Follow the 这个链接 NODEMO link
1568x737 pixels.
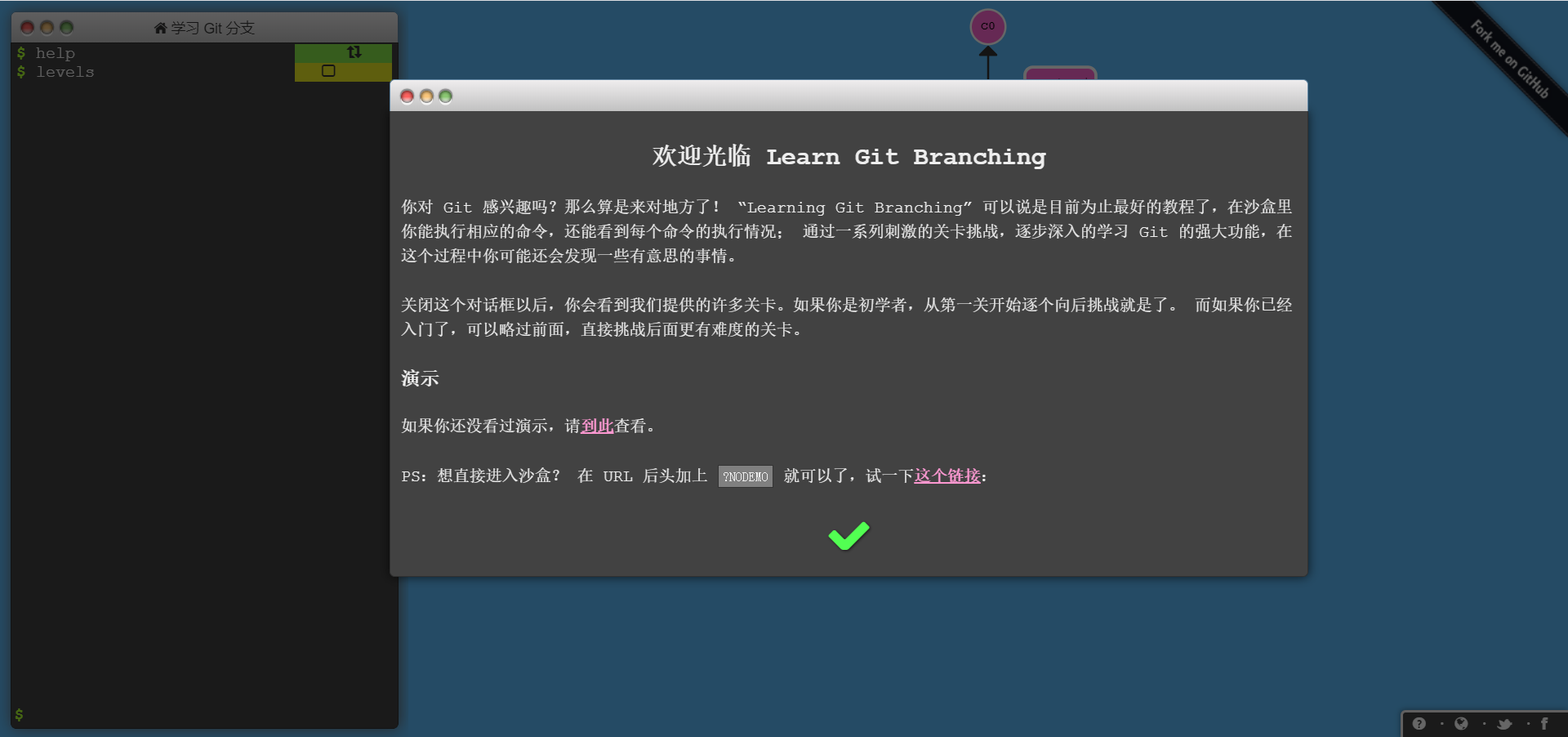947,476
